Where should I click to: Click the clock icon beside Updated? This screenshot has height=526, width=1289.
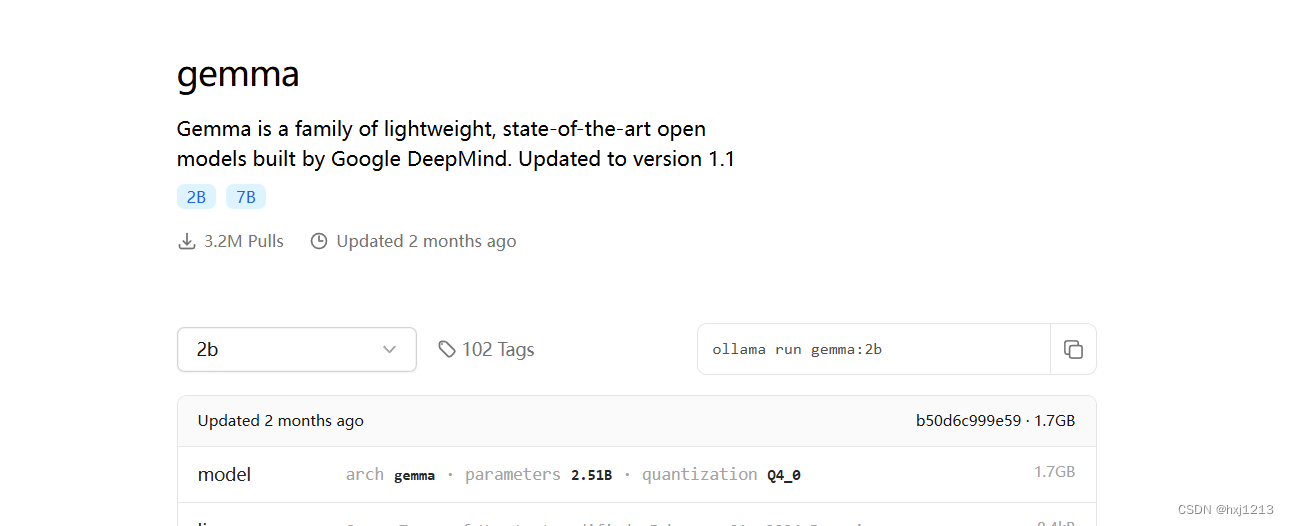tap(319, 241)
